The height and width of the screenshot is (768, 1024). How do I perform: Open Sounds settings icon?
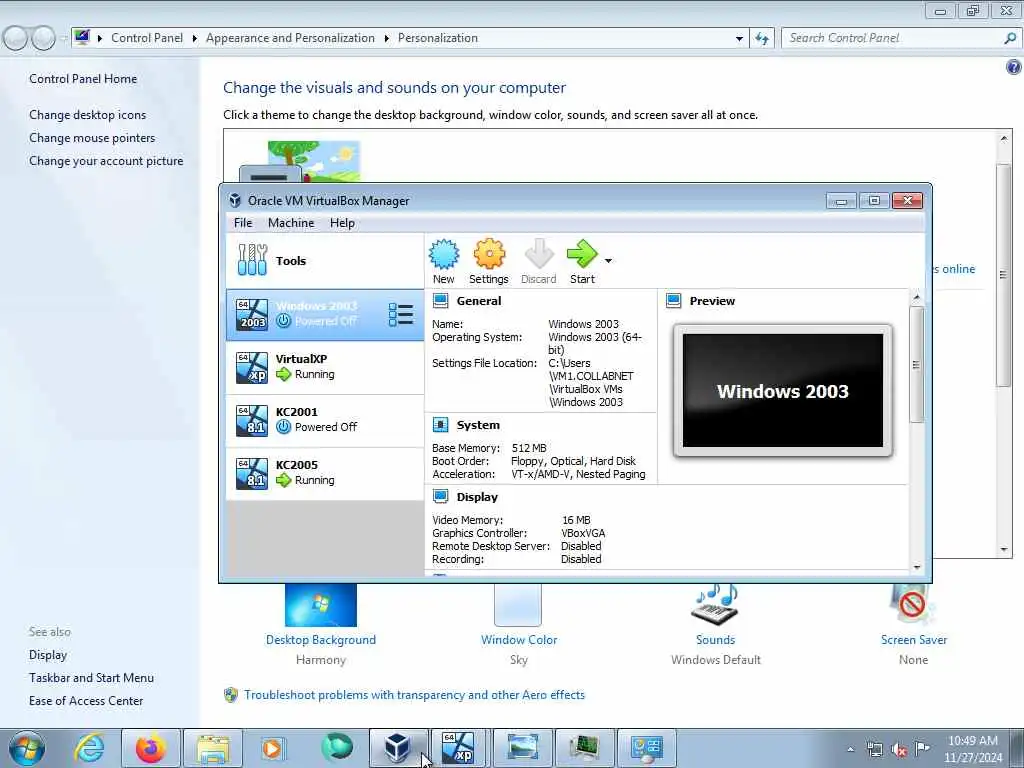pyautogui.click(x=716, y=605)
